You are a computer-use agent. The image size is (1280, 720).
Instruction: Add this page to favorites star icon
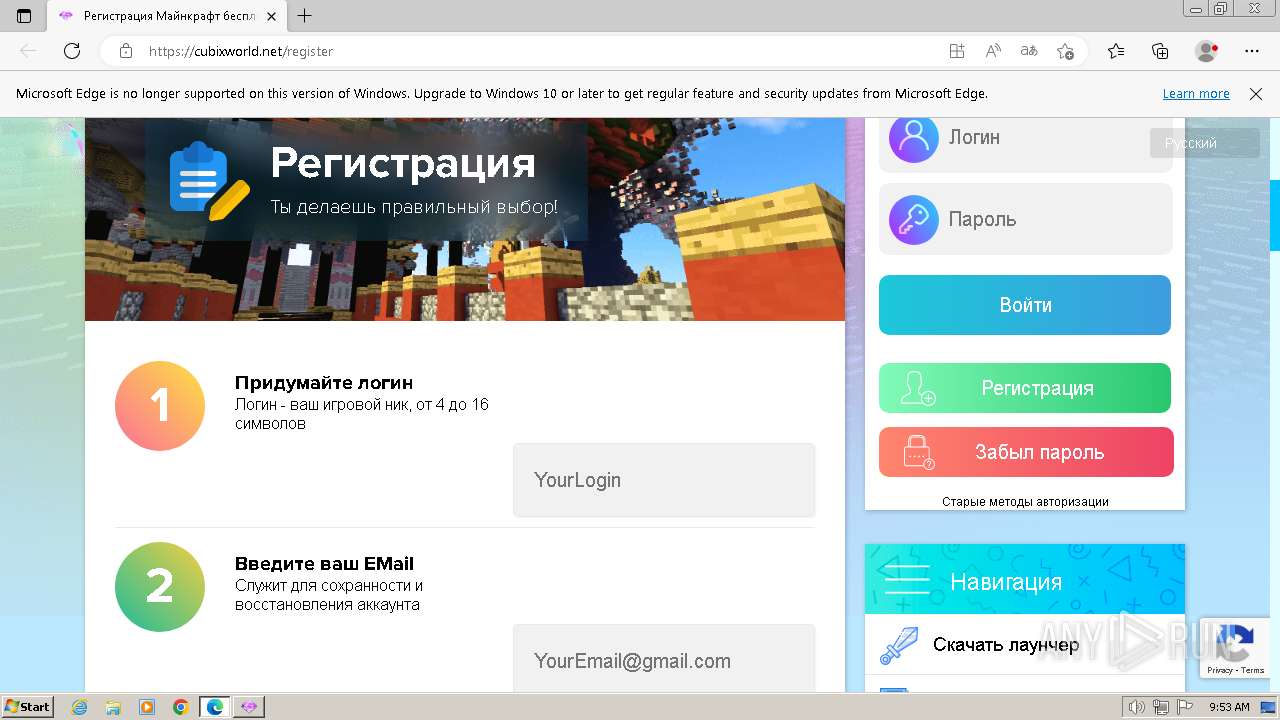(x=1065, y=51)
